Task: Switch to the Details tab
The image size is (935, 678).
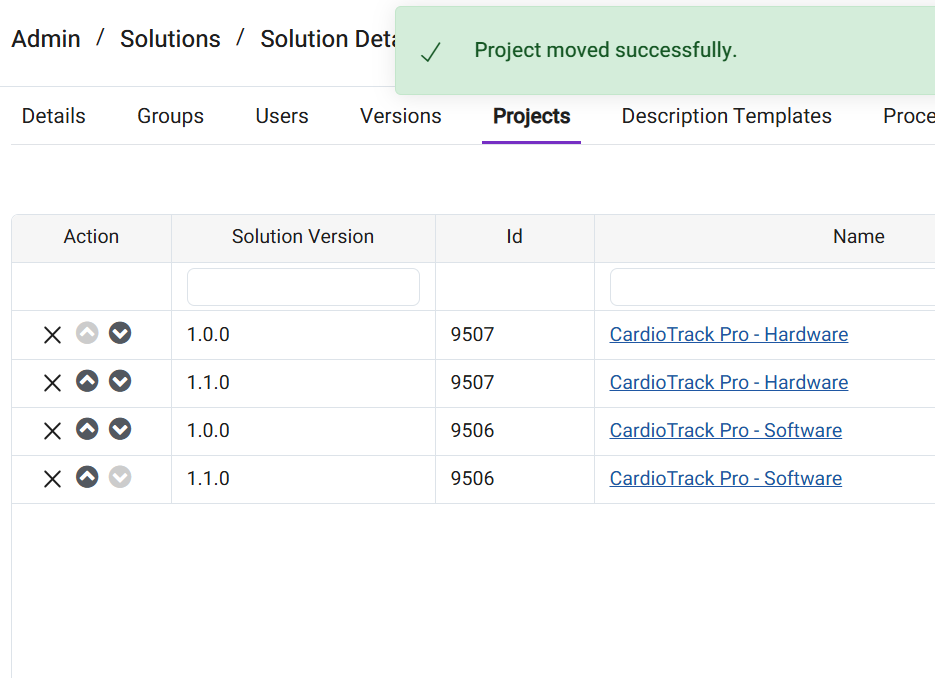Action: coord(54,116)
